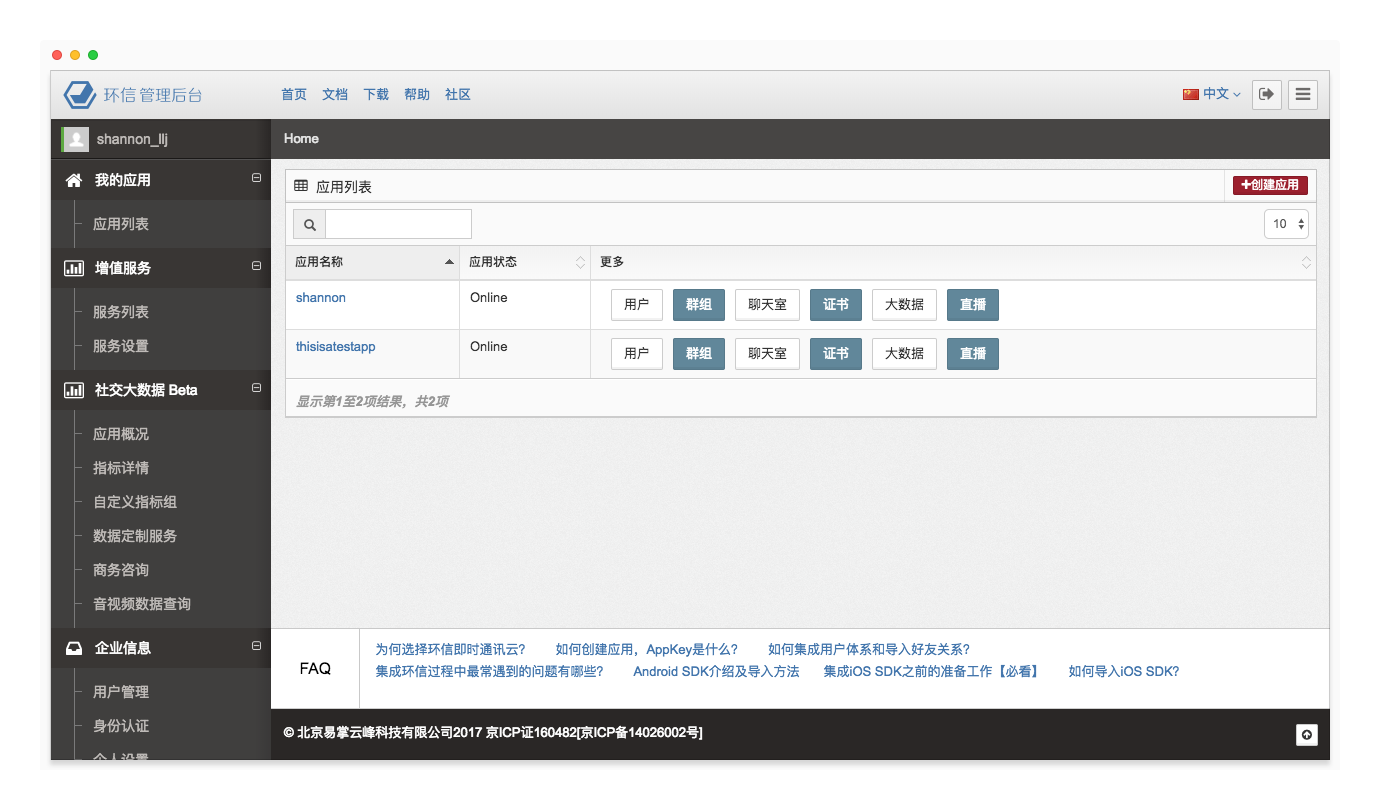
Task: Select 服务列表 in the sidebar
Action: [121, 312]
